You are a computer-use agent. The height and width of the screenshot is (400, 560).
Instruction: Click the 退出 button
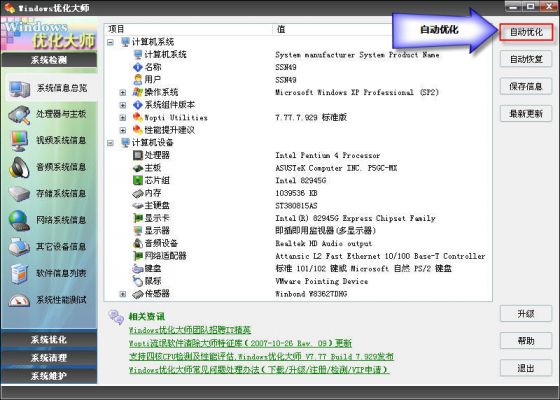(526, 368)
